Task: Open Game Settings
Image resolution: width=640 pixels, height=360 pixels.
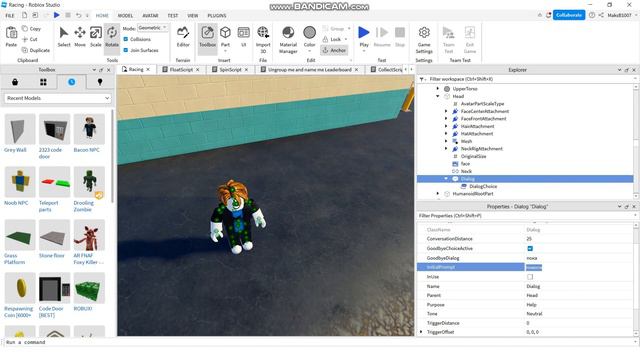Action: (x=424, y=39)
